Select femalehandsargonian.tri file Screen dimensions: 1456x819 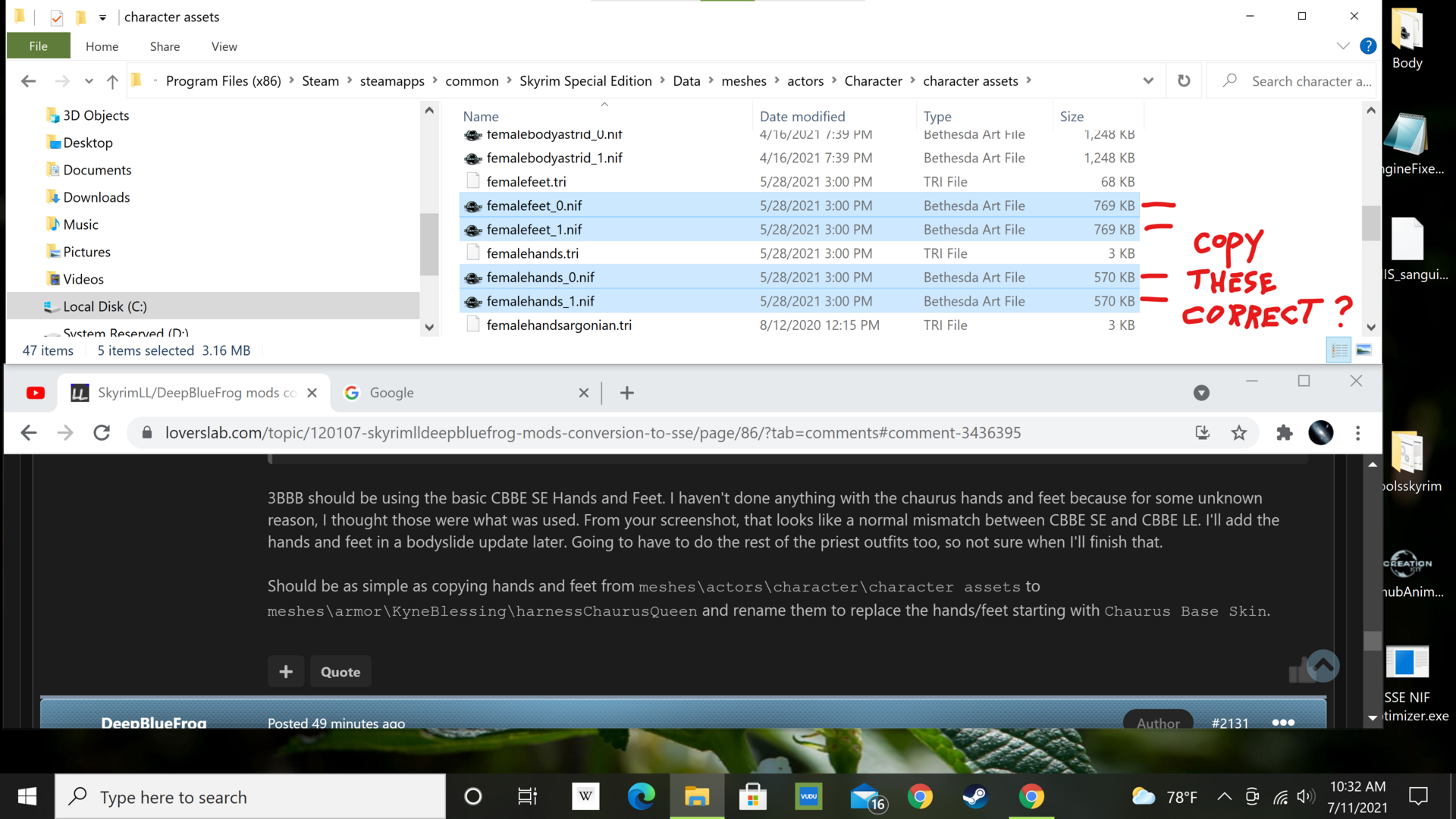tap(799, 325)
